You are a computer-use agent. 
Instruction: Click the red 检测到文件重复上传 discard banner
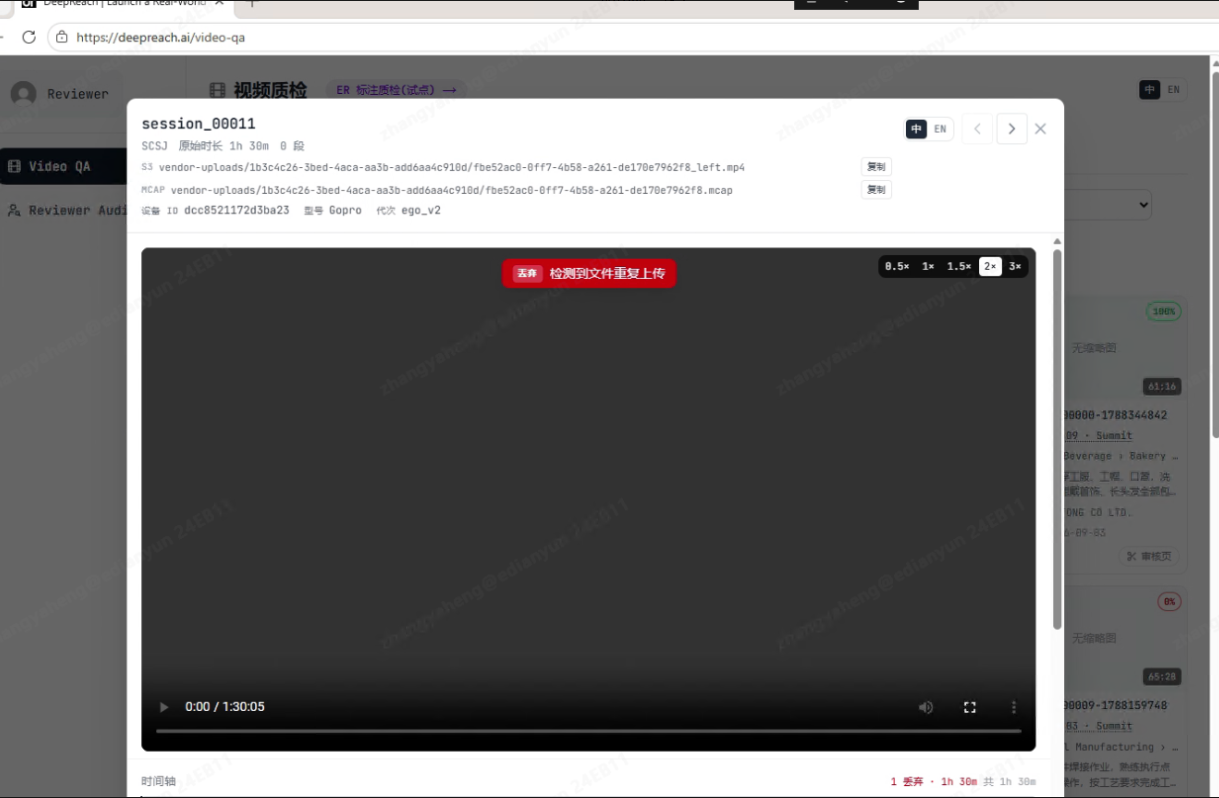tap(589, 273)
